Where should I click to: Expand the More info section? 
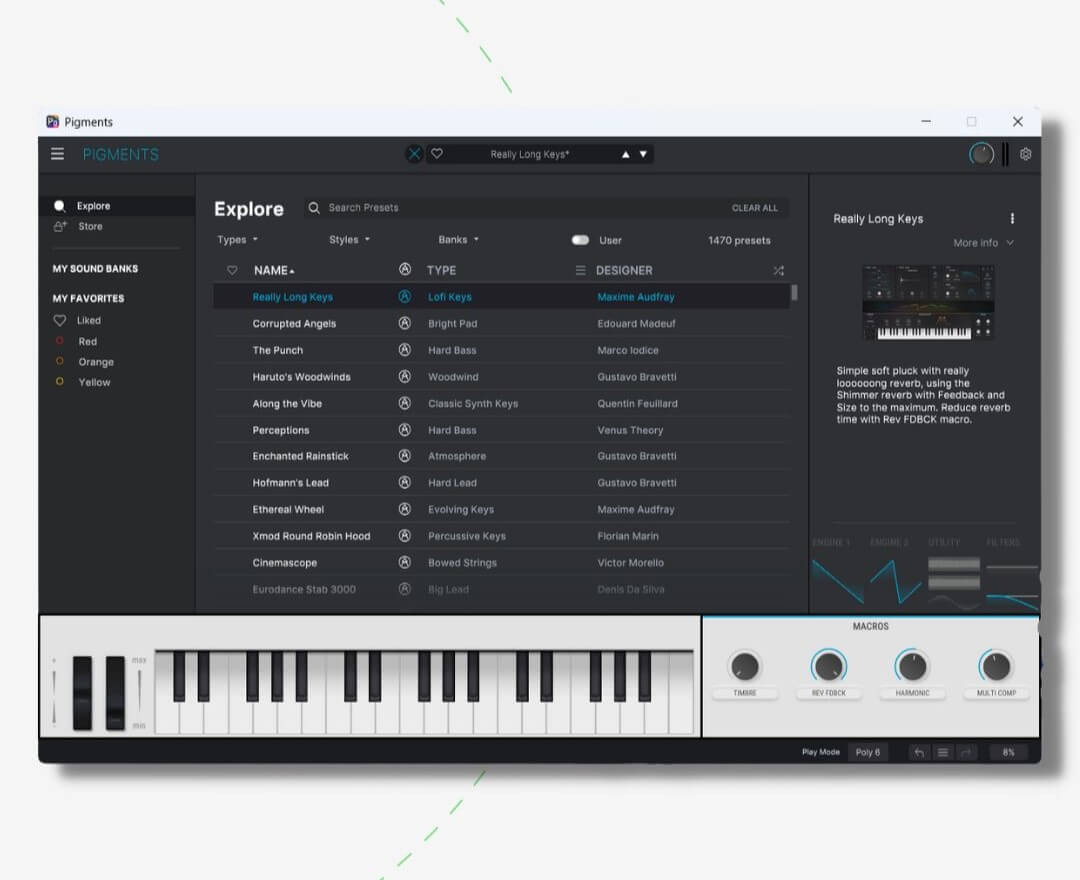[x=983, y=243]
